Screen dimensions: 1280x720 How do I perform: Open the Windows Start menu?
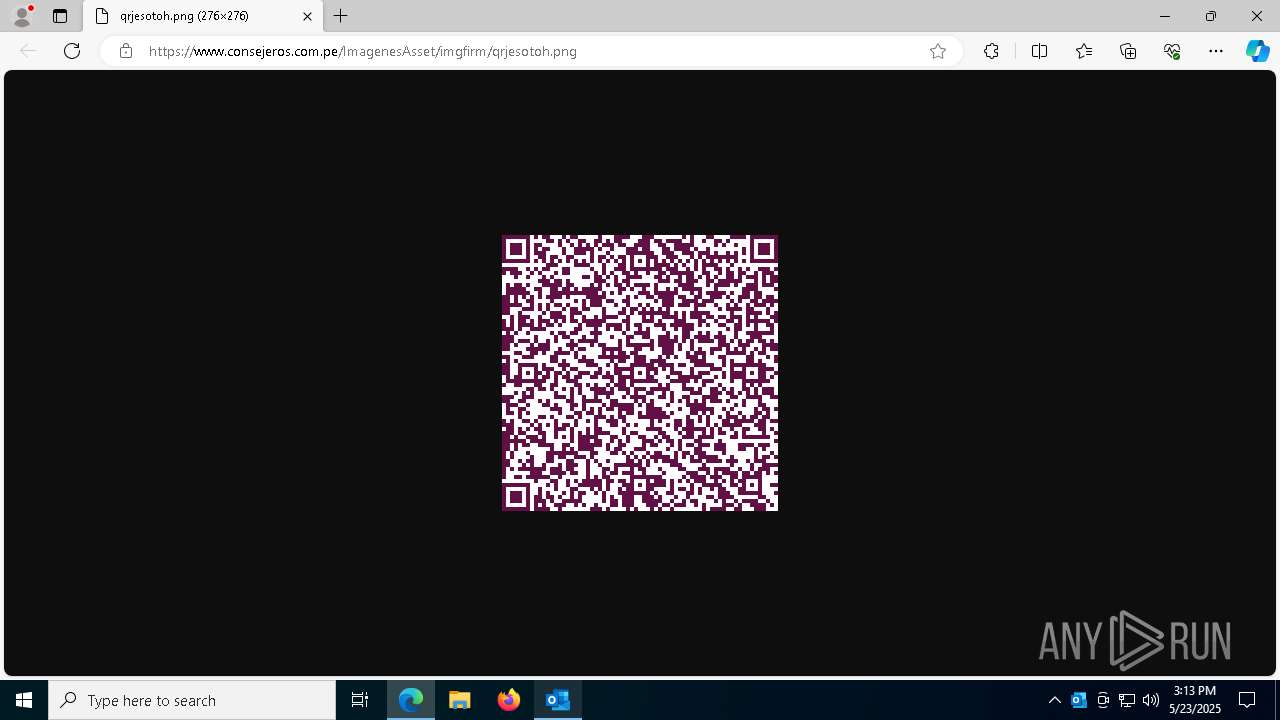pyautogui.click(x=24, y=700)
